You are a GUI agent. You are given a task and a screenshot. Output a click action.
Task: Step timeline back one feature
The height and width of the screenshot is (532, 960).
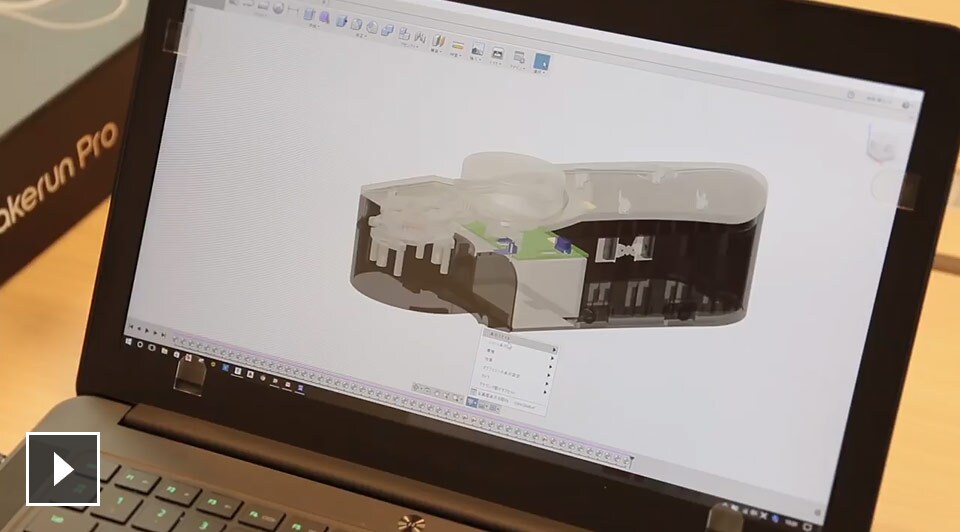138,330
